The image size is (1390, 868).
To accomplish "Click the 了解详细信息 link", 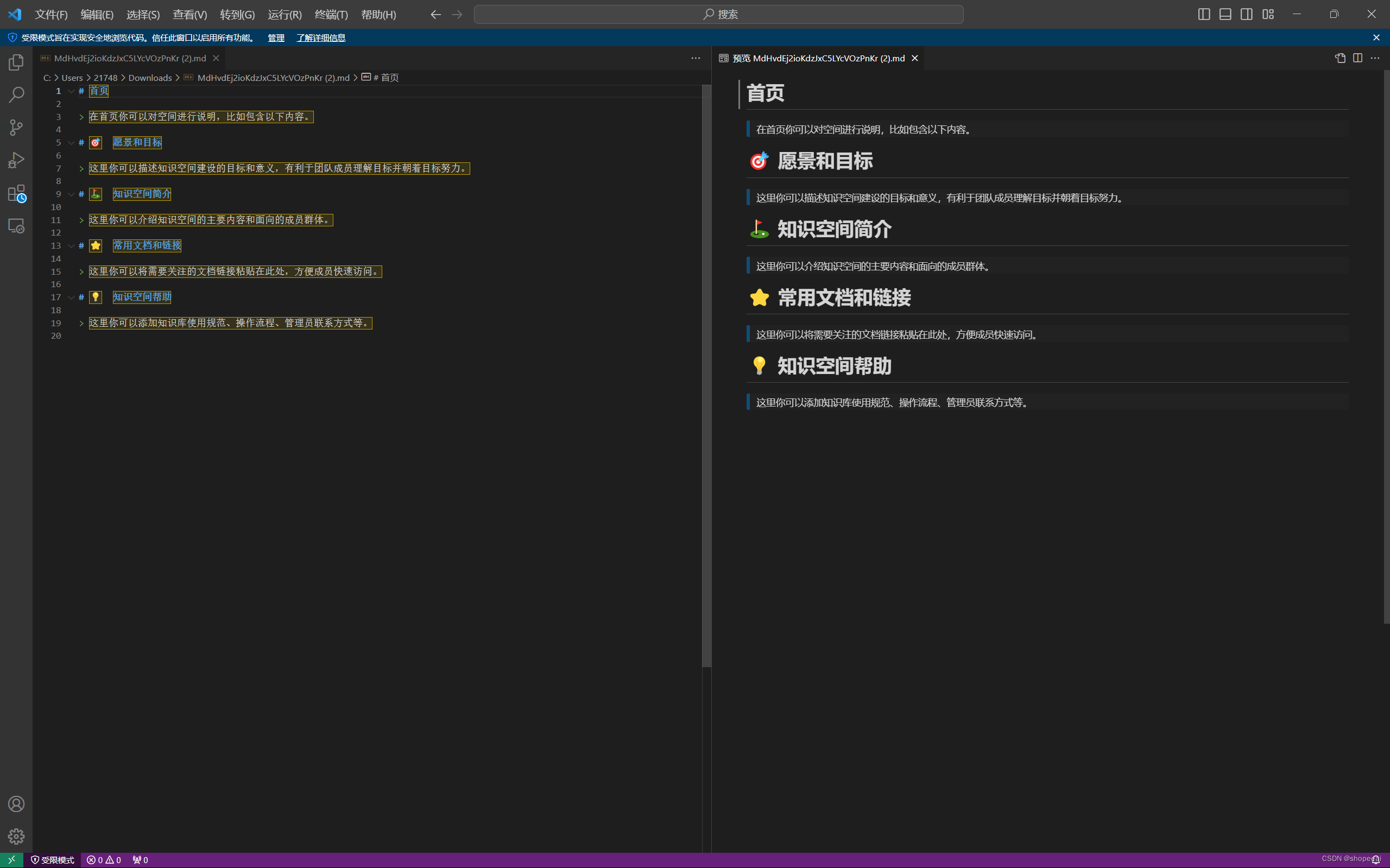I will pos(320,38).
